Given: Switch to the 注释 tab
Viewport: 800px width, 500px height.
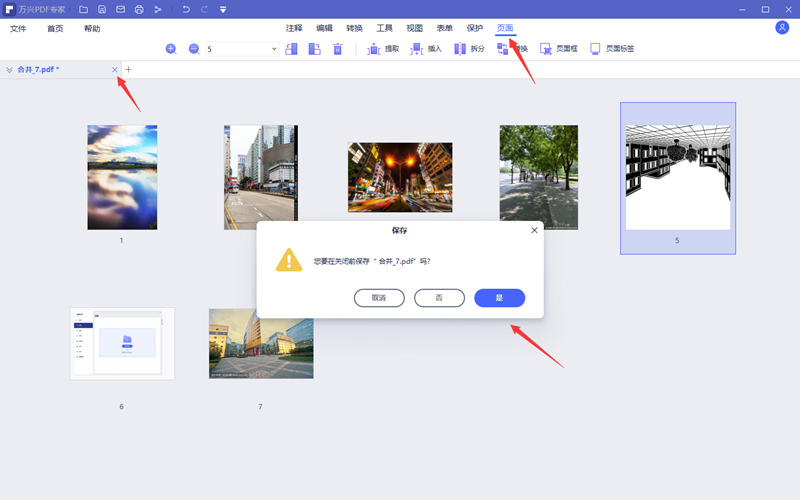Looking at the screenshot, I should [294, 29].
